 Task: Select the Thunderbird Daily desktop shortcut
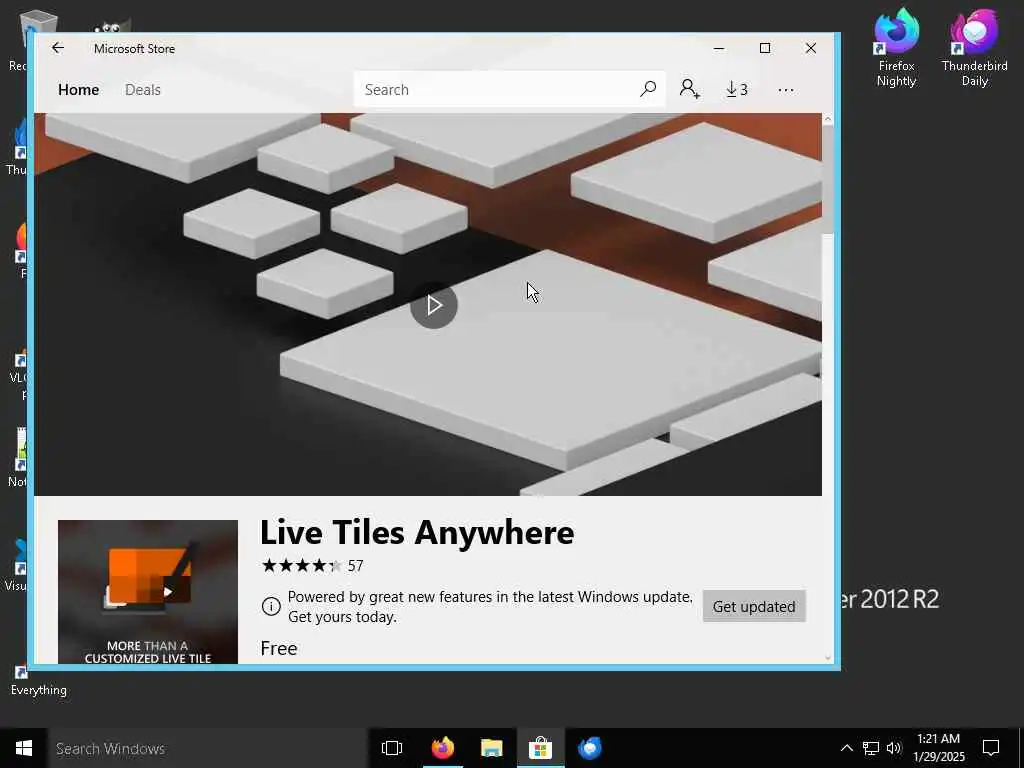(974, 47)
